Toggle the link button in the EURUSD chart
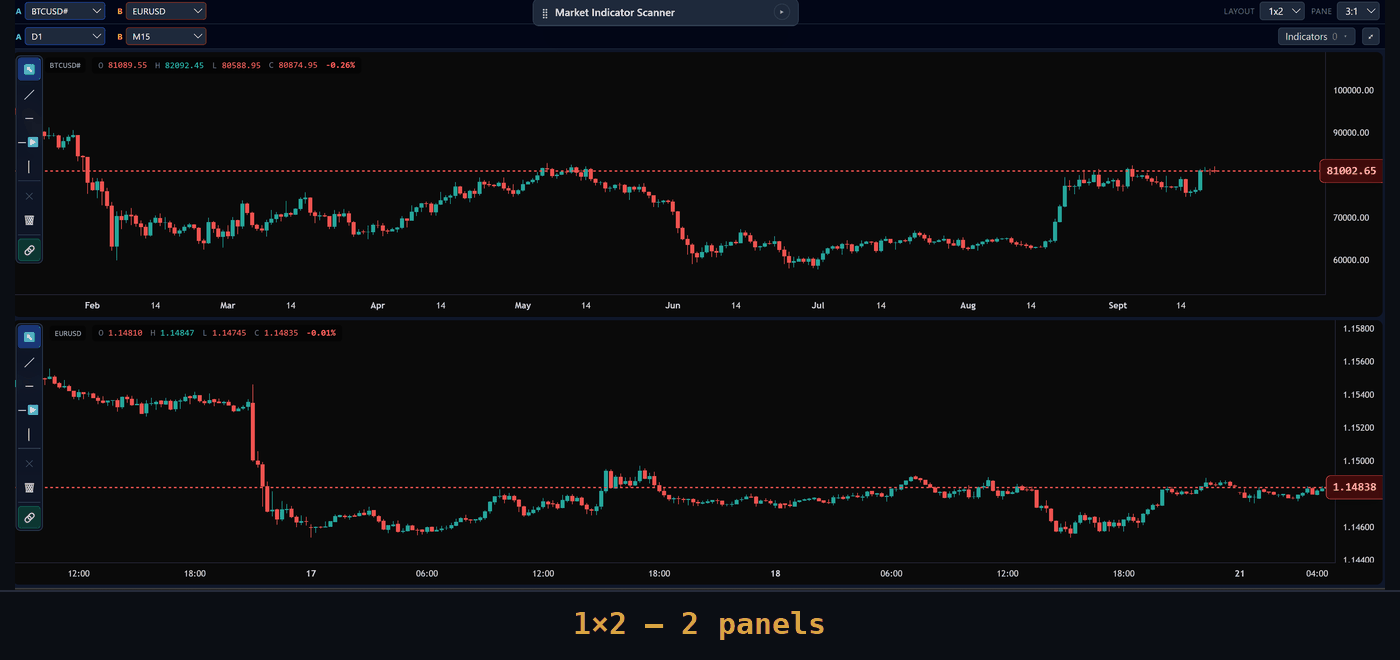The width and height of the screenshot is (1400, 660). 29,518
